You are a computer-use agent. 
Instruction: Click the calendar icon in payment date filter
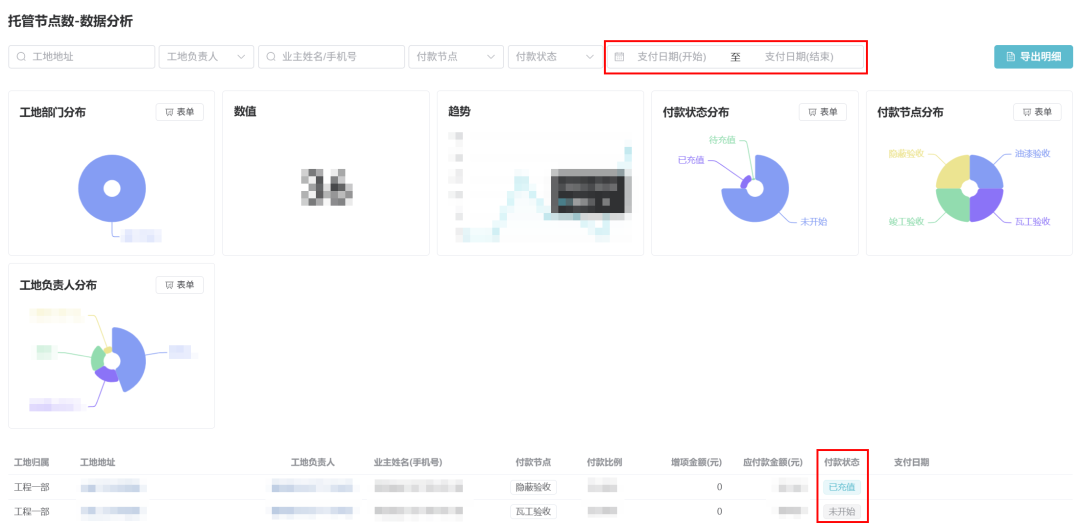click(x=619, y=57)
